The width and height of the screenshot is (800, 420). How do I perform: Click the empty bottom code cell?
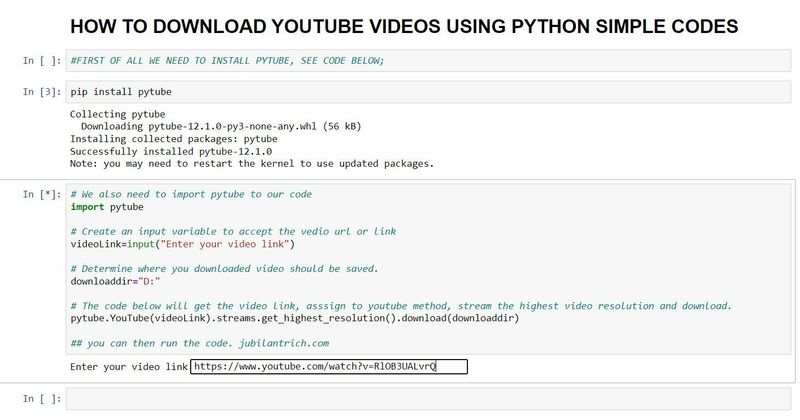click(428, 399)
